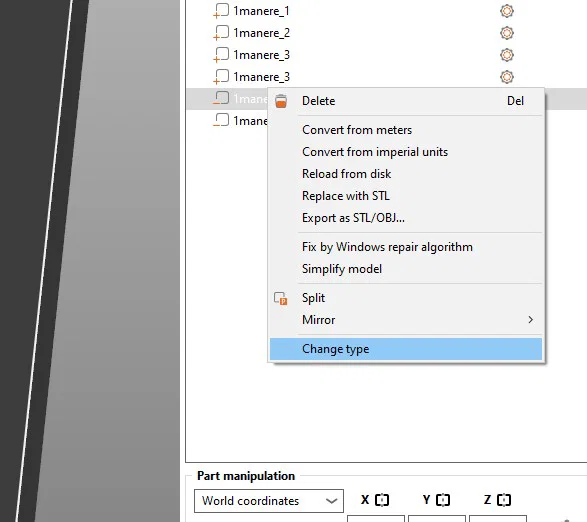The width and height of the screenshot is (587, 522).
Task: Click part icon next to 1manere_1
Action: click(x=221, y=11)
